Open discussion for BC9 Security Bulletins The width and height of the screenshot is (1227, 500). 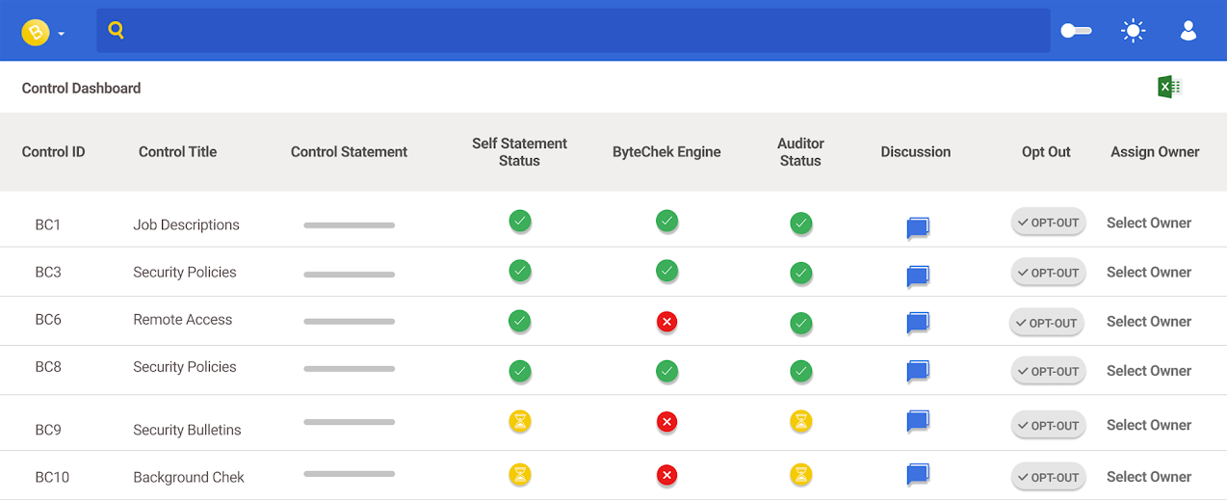pyautogui.click(x=918, y=421)
